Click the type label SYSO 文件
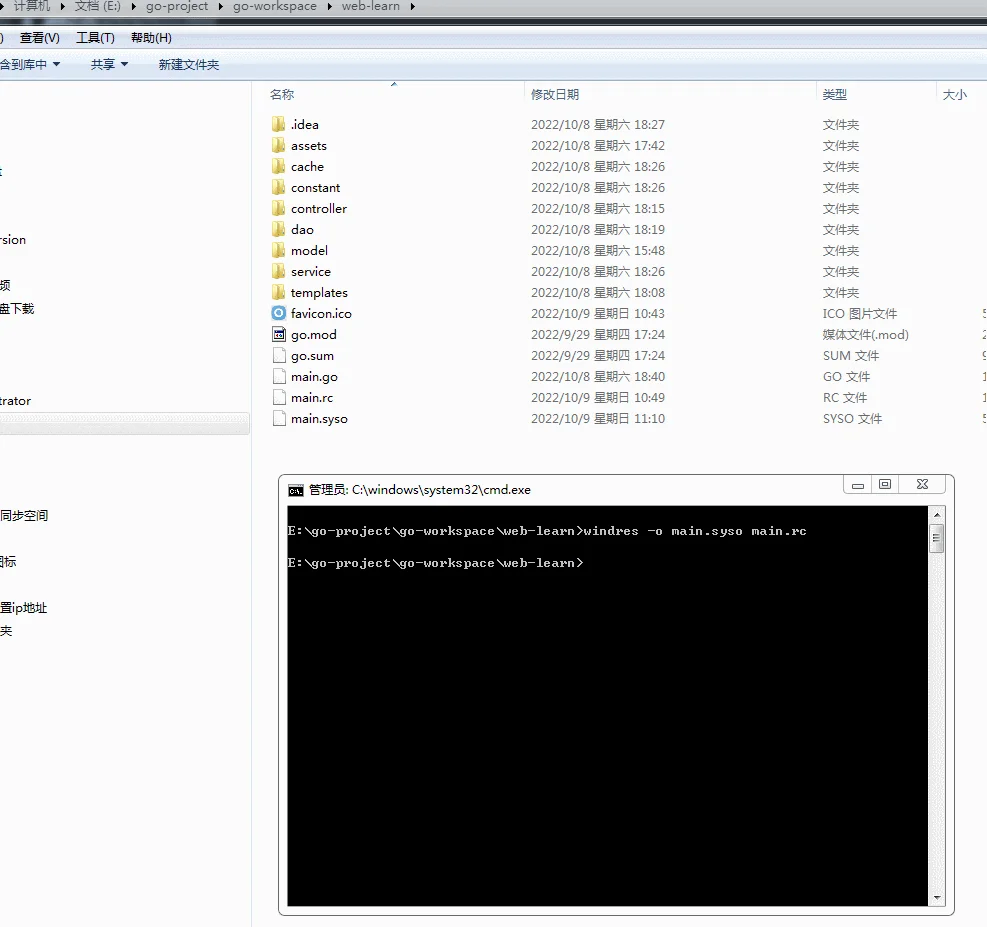 point(852,419)
